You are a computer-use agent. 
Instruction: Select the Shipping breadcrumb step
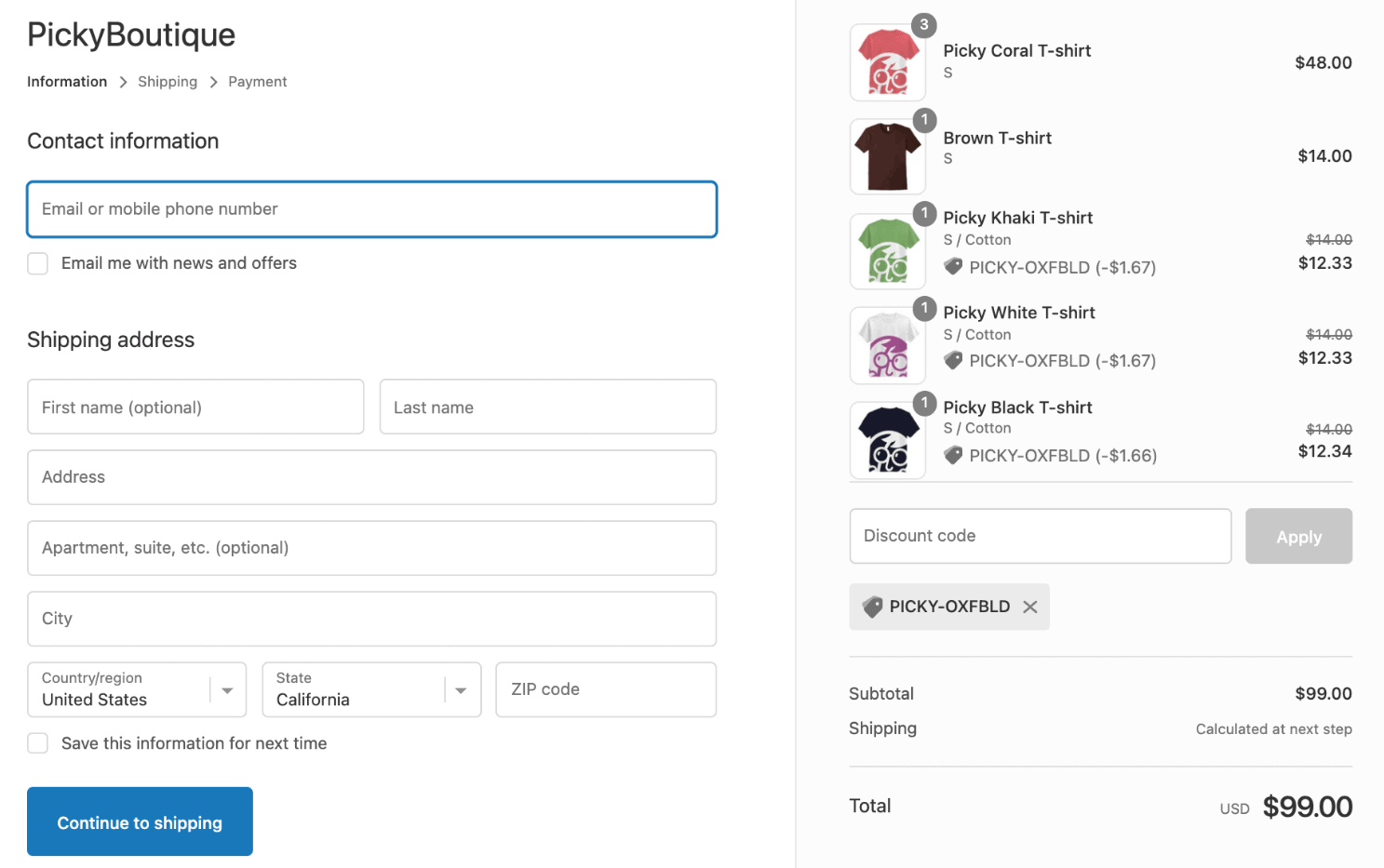[x=168, y=82]
